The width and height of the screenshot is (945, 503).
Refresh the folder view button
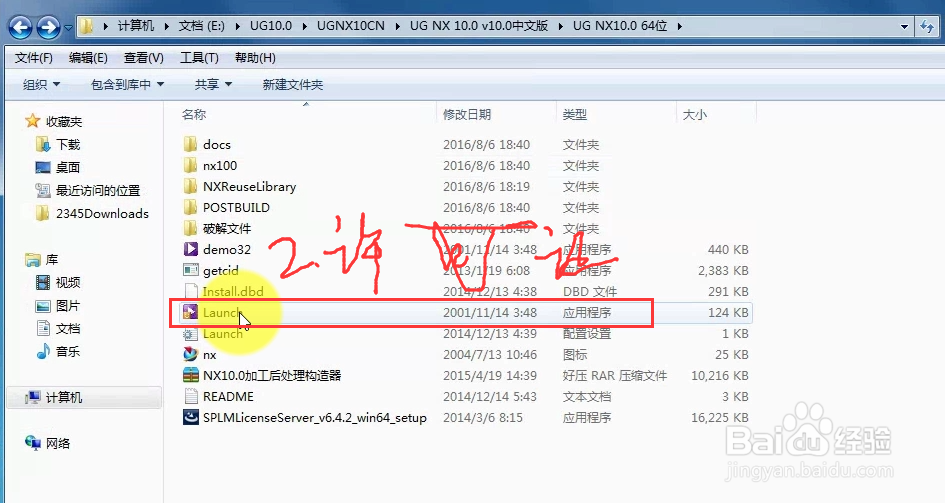tap(927, 27)
